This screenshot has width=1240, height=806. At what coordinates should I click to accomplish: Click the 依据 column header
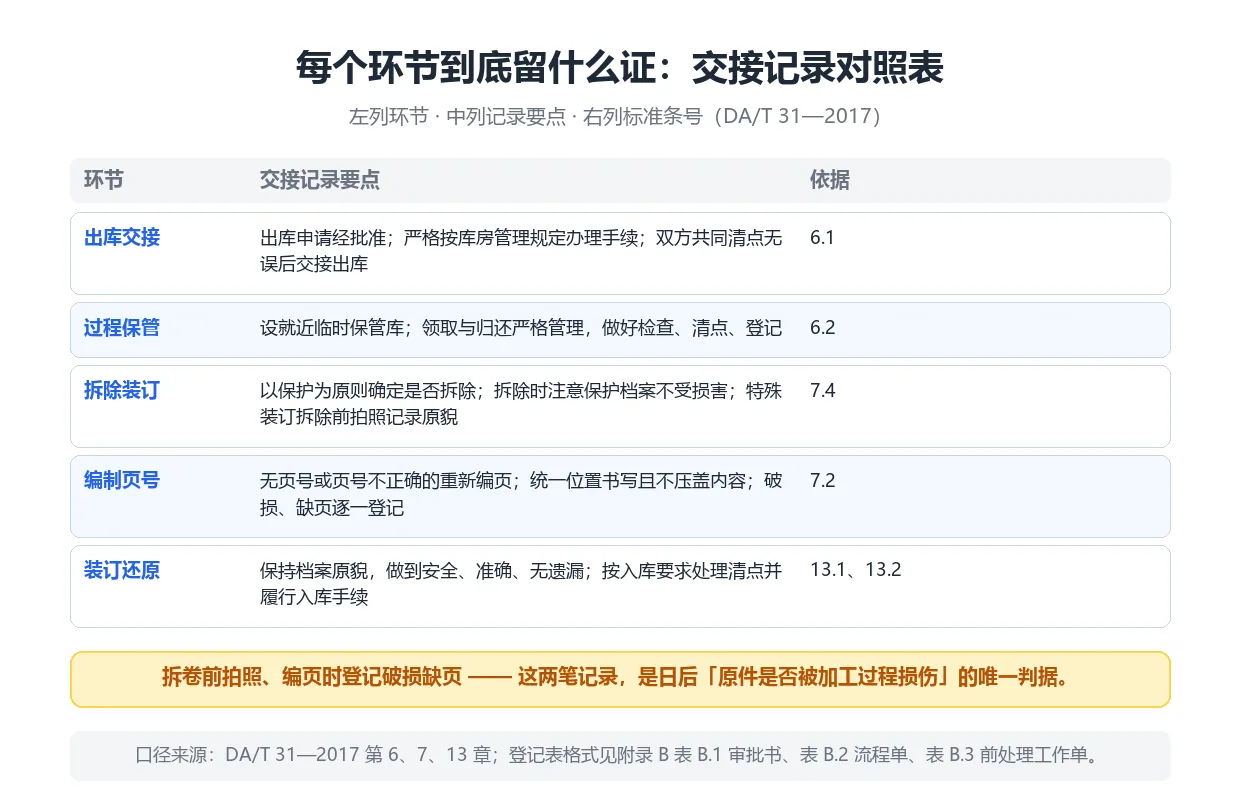[830, 180]
